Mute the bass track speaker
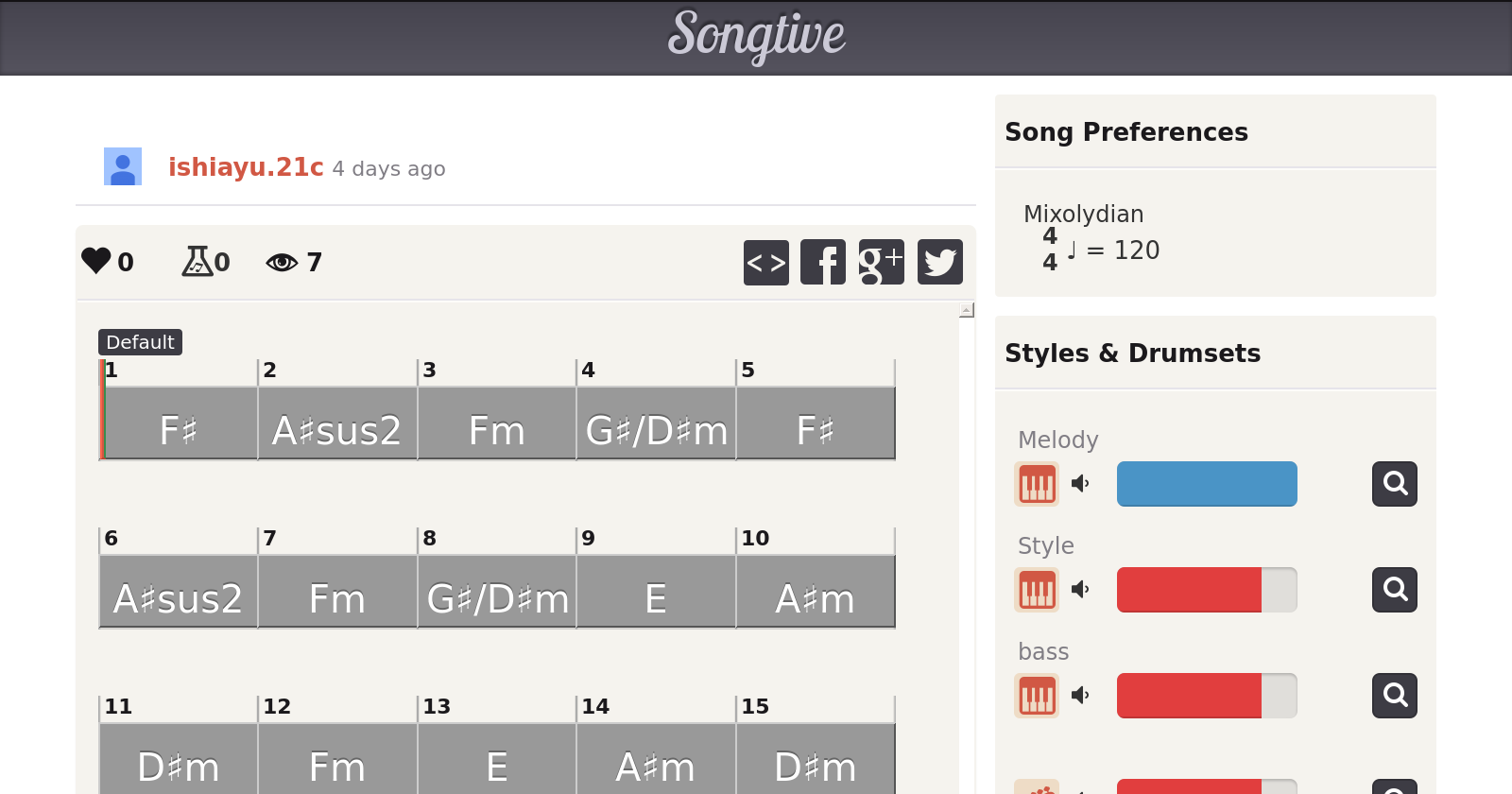The width and height of the screenshot is (1512, 794). 1080,696
